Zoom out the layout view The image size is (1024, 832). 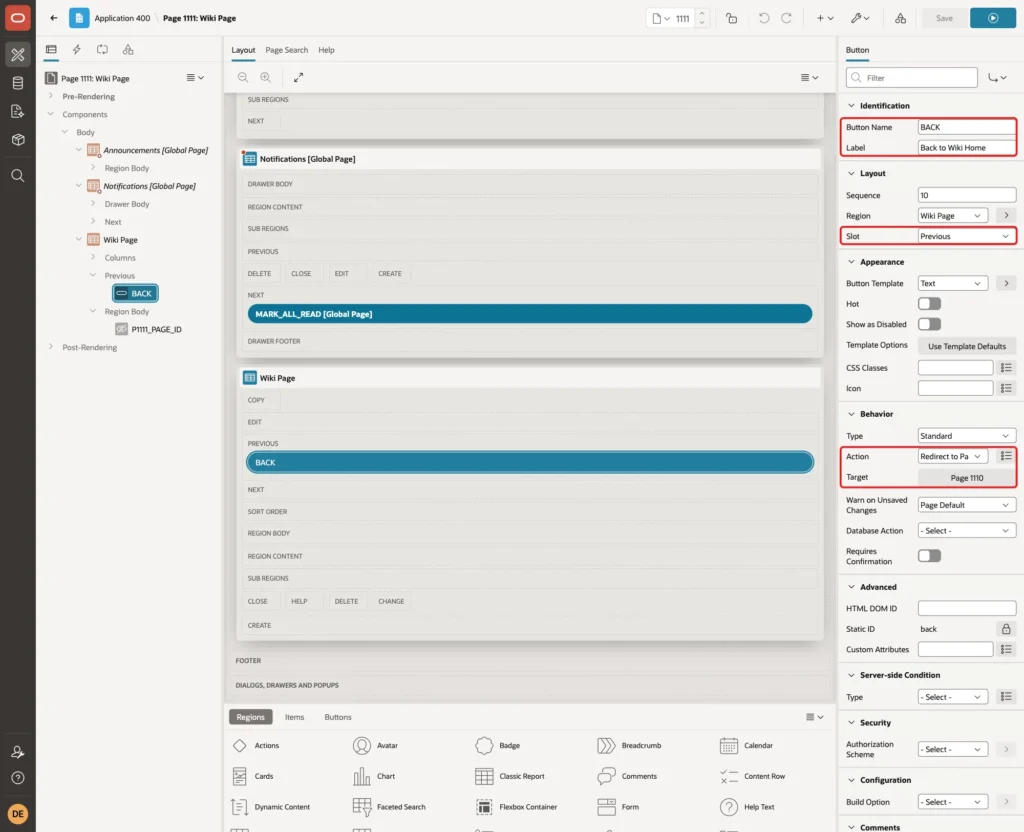tap(243, 77)
